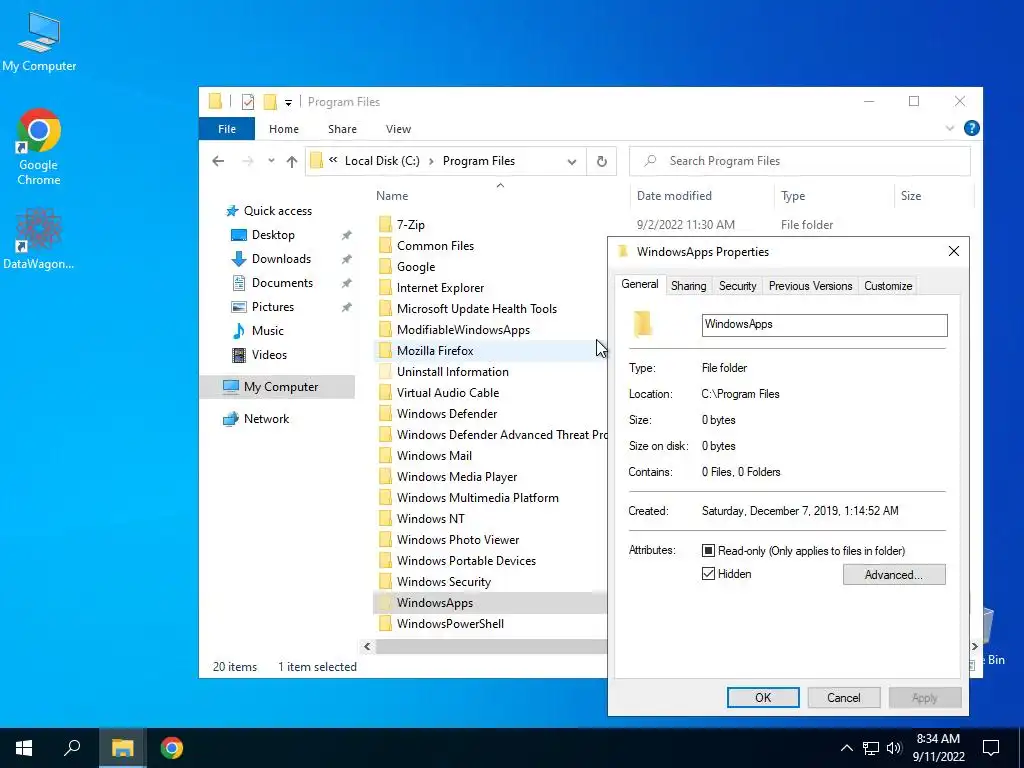The image size is (1024, 768).
Task: Sort by the Type column header
Action: 793,196
